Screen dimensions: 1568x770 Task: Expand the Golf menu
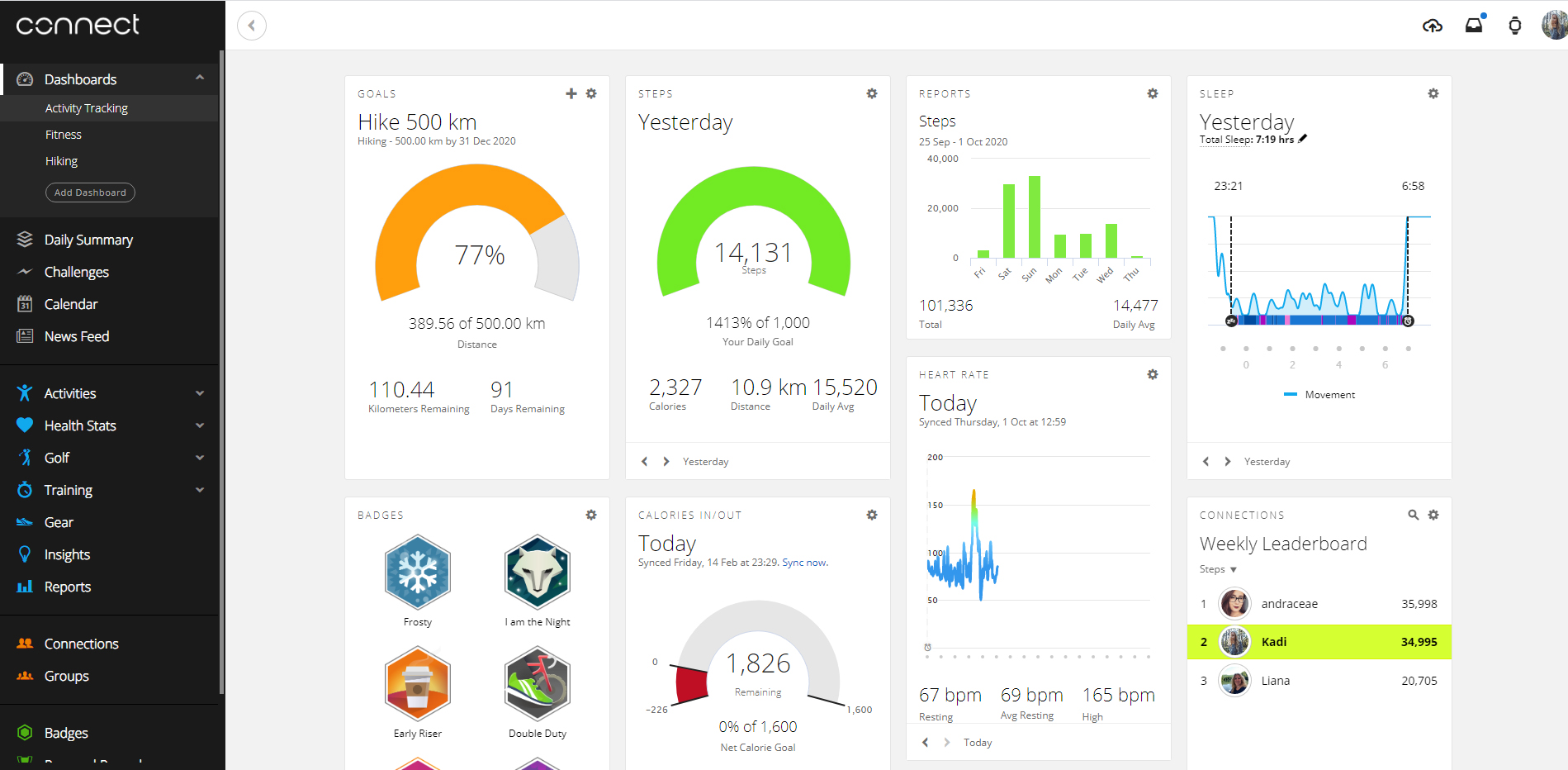200,458
